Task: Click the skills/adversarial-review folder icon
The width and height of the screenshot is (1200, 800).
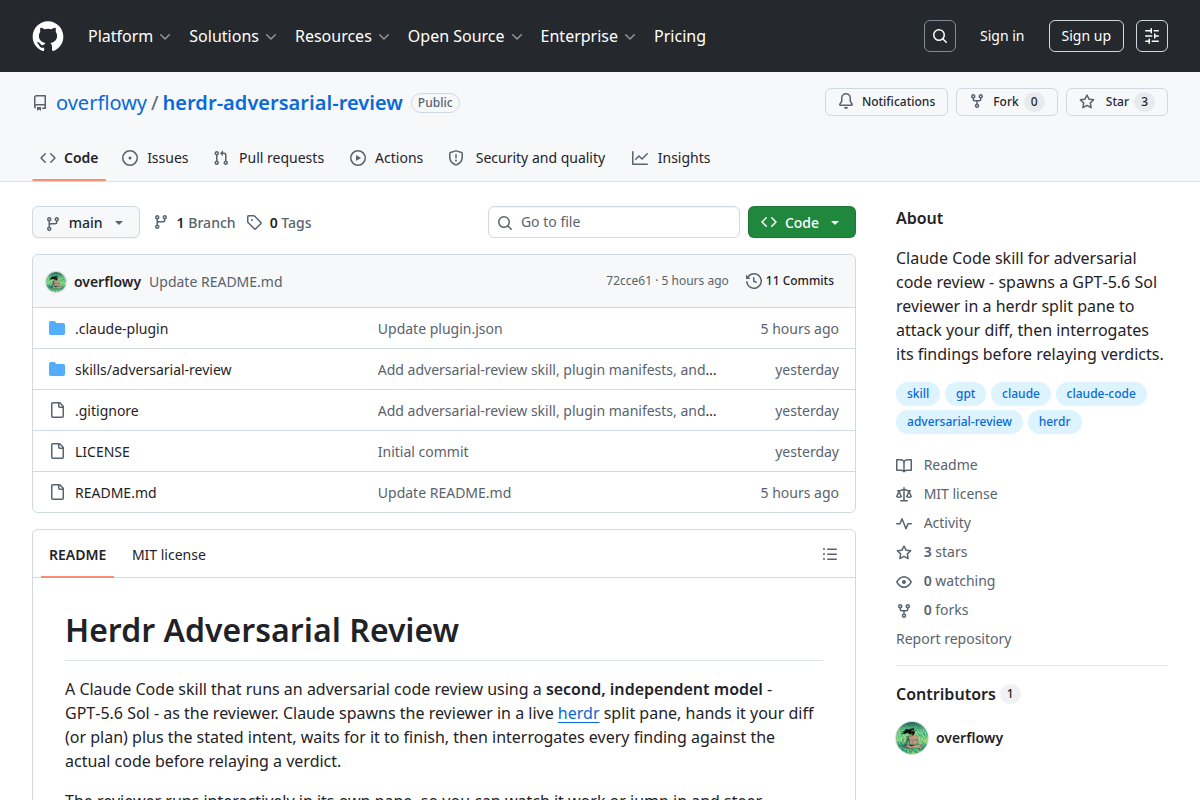Action: 57,370
